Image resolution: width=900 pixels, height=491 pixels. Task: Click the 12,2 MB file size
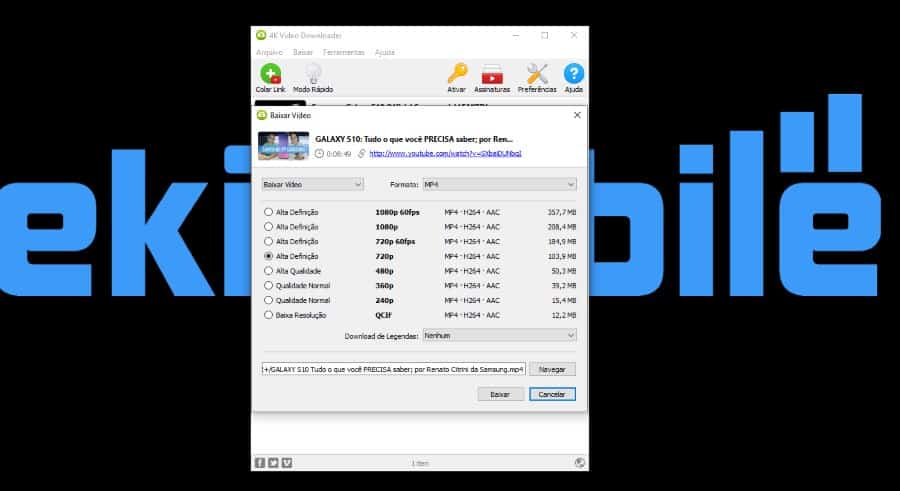[563, 315]
